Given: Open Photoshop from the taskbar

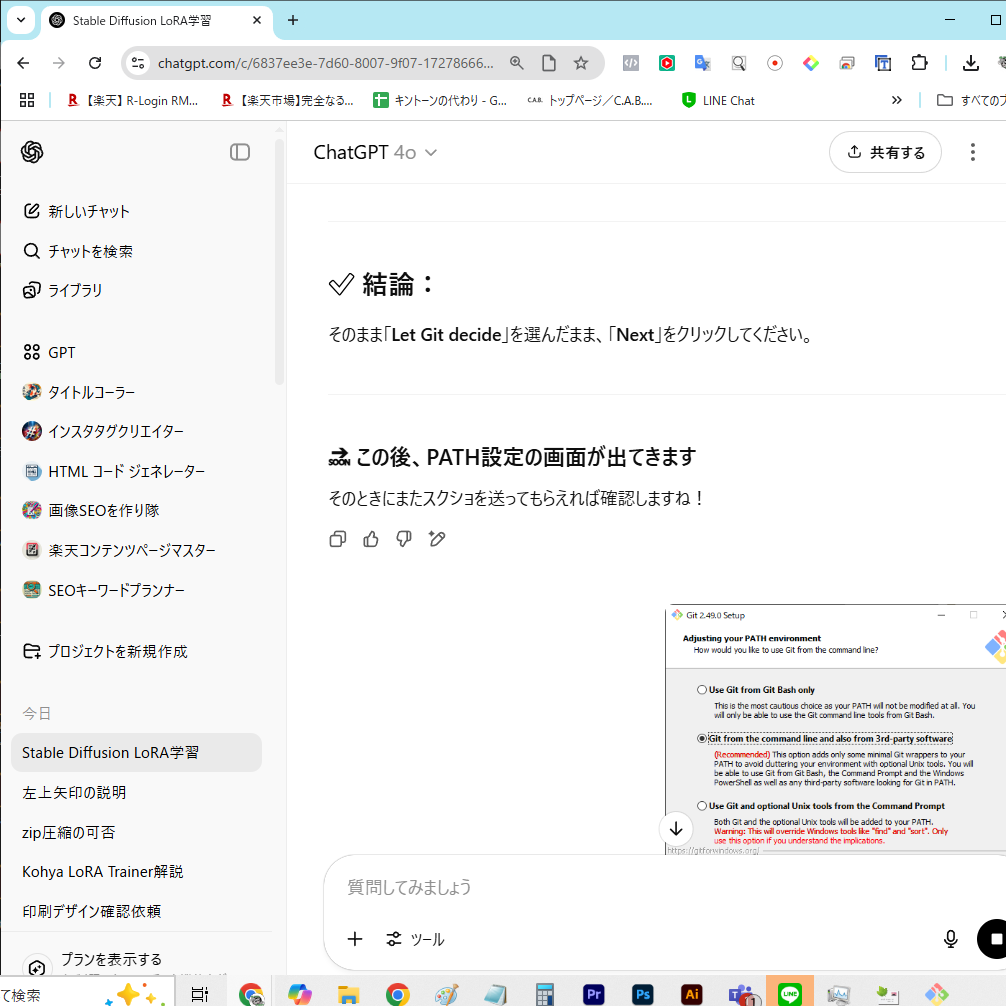Looking at the screenshot, I should [x=642, y=994].
